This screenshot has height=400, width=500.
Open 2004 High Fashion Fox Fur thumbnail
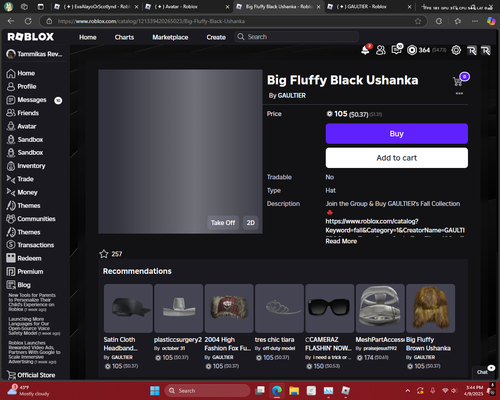(229, 308)
